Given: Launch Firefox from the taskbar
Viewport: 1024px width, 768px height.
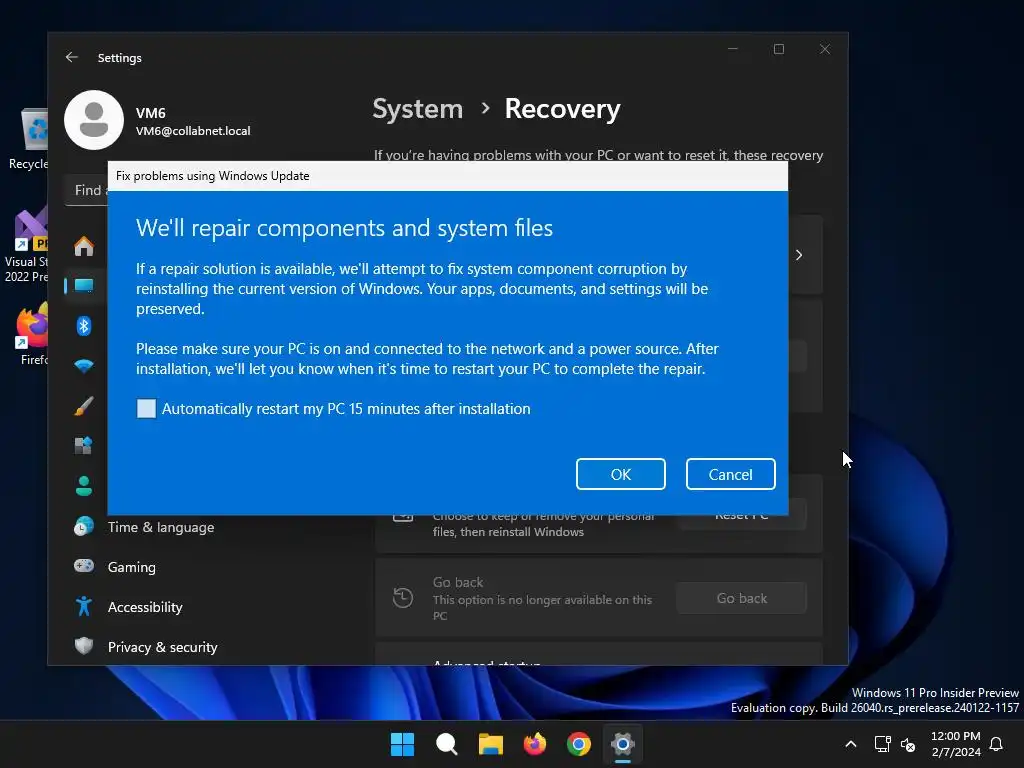Looking at the screenshot, I should tap(535, 744).
